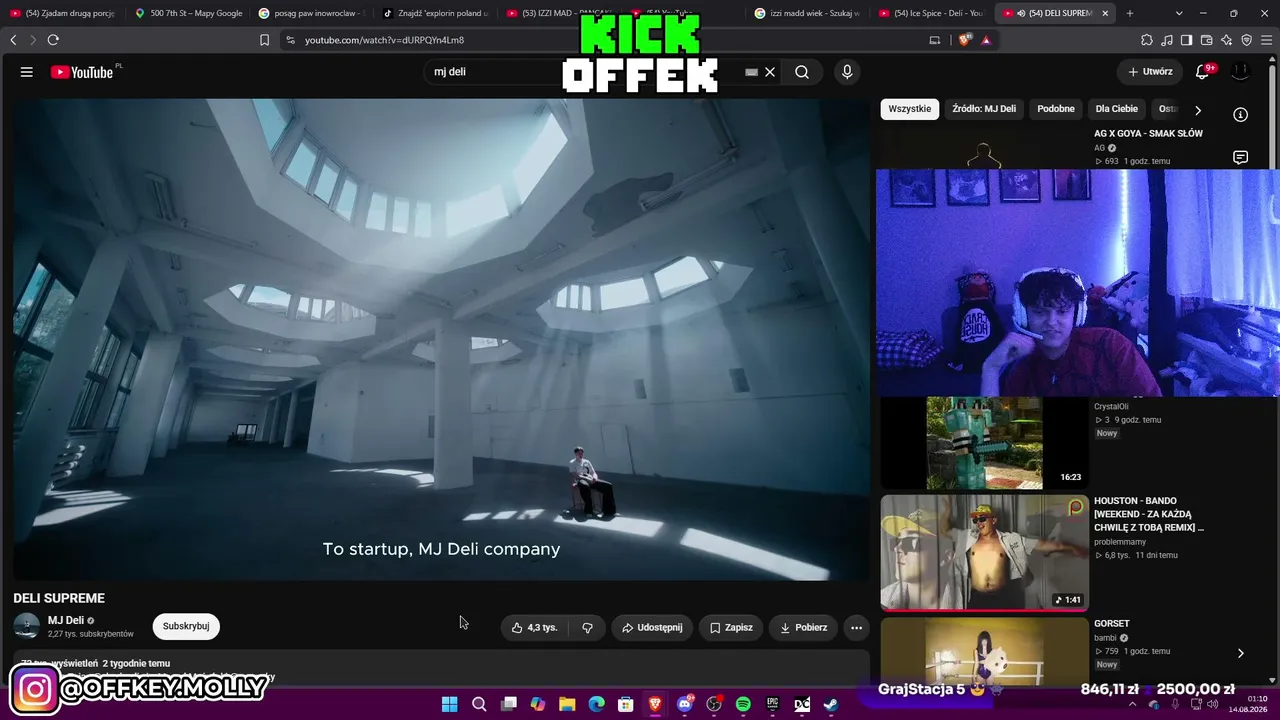Open the YouTube hamburger guide menu
The width and height of the screenshot is (1280, 720).
pos(27,72)
